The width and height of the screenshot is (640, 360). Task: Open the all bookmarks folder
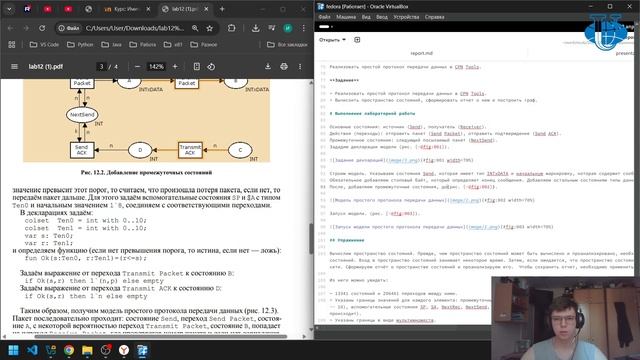(287, 44)
